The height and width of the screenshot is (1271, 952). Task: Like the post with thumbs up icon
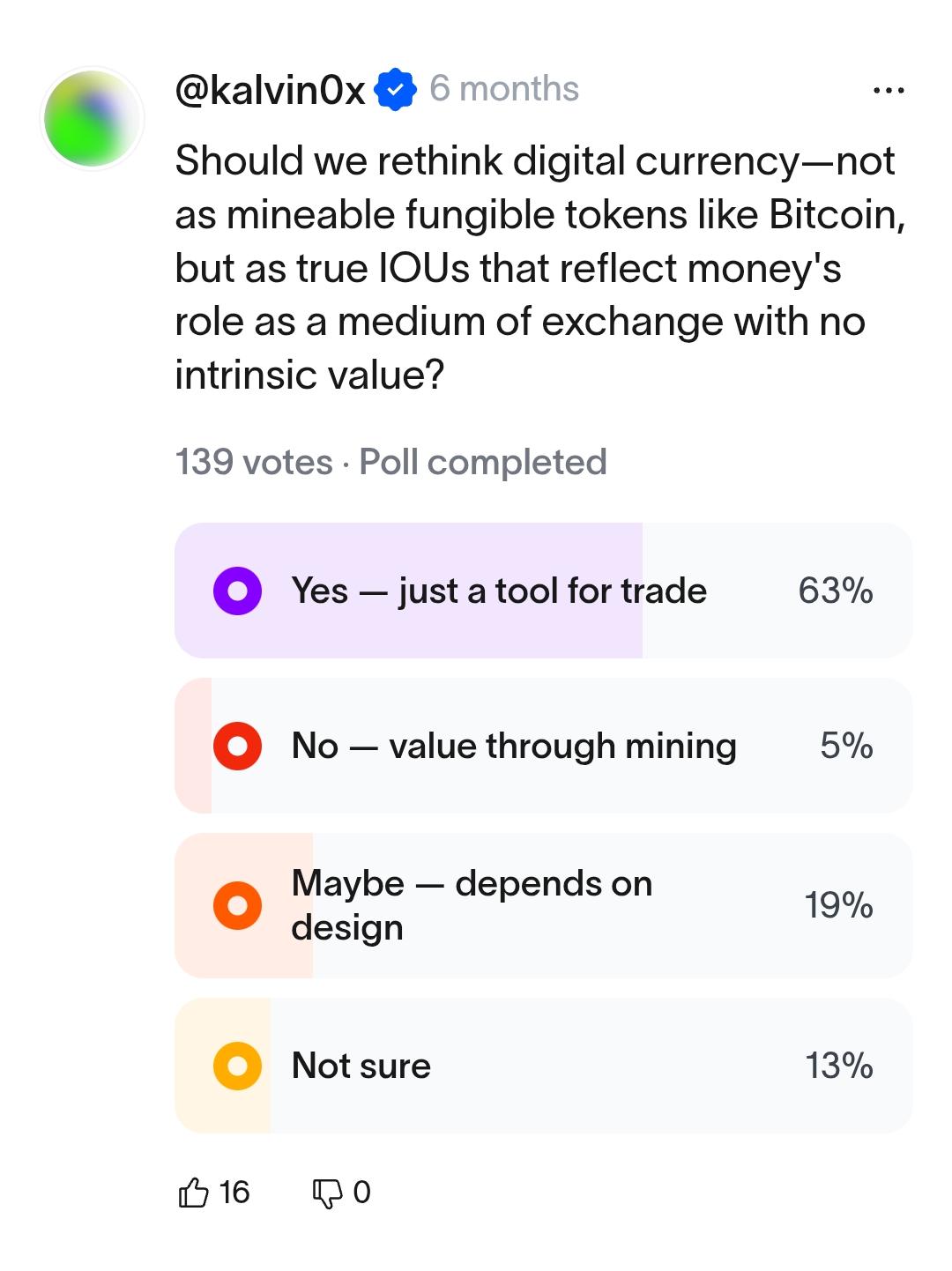point(194,1193)
